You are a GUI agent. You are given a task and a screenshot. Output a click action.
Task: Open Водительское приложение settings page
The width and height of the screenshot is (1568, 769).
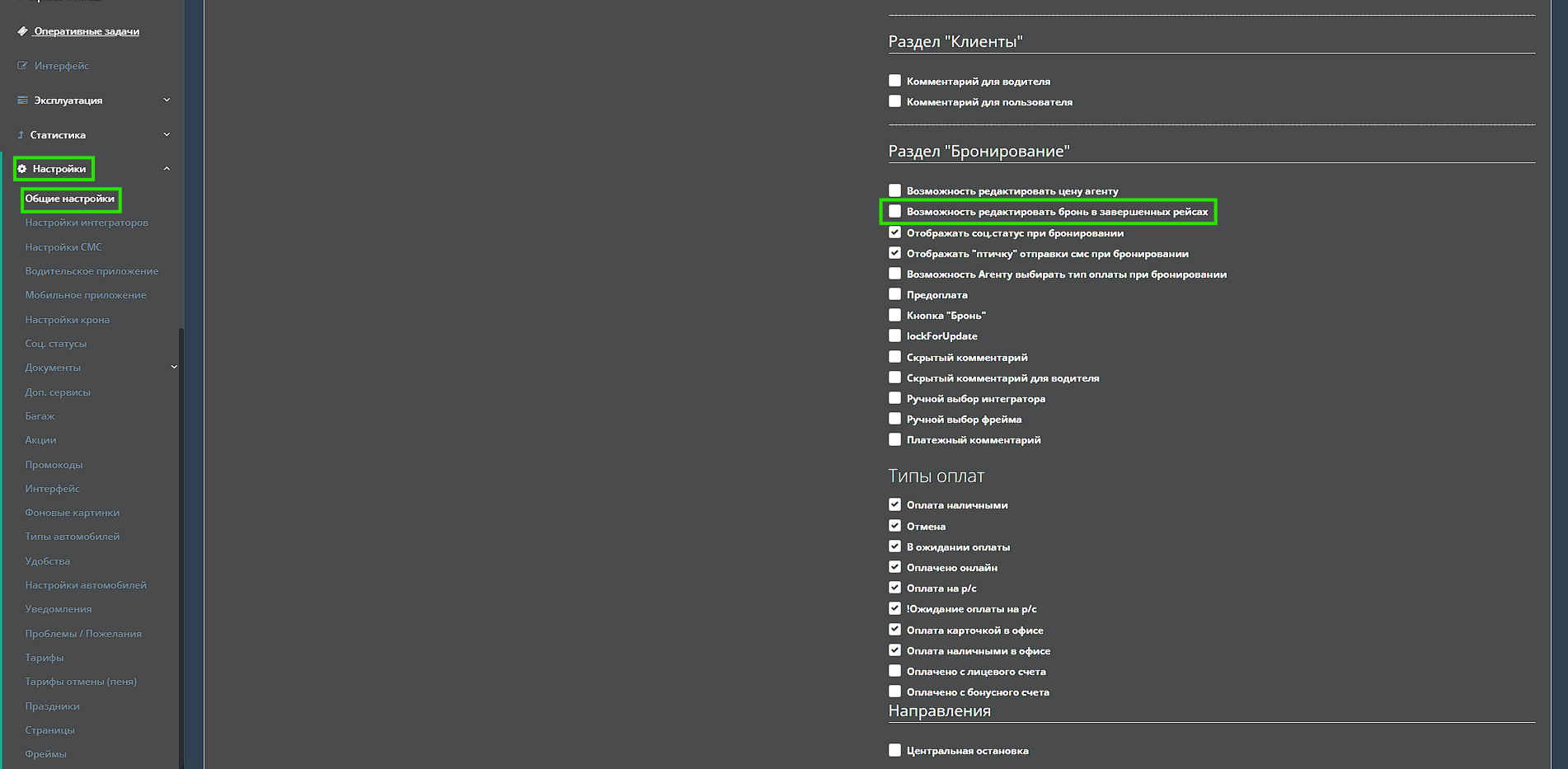point(92,271)
